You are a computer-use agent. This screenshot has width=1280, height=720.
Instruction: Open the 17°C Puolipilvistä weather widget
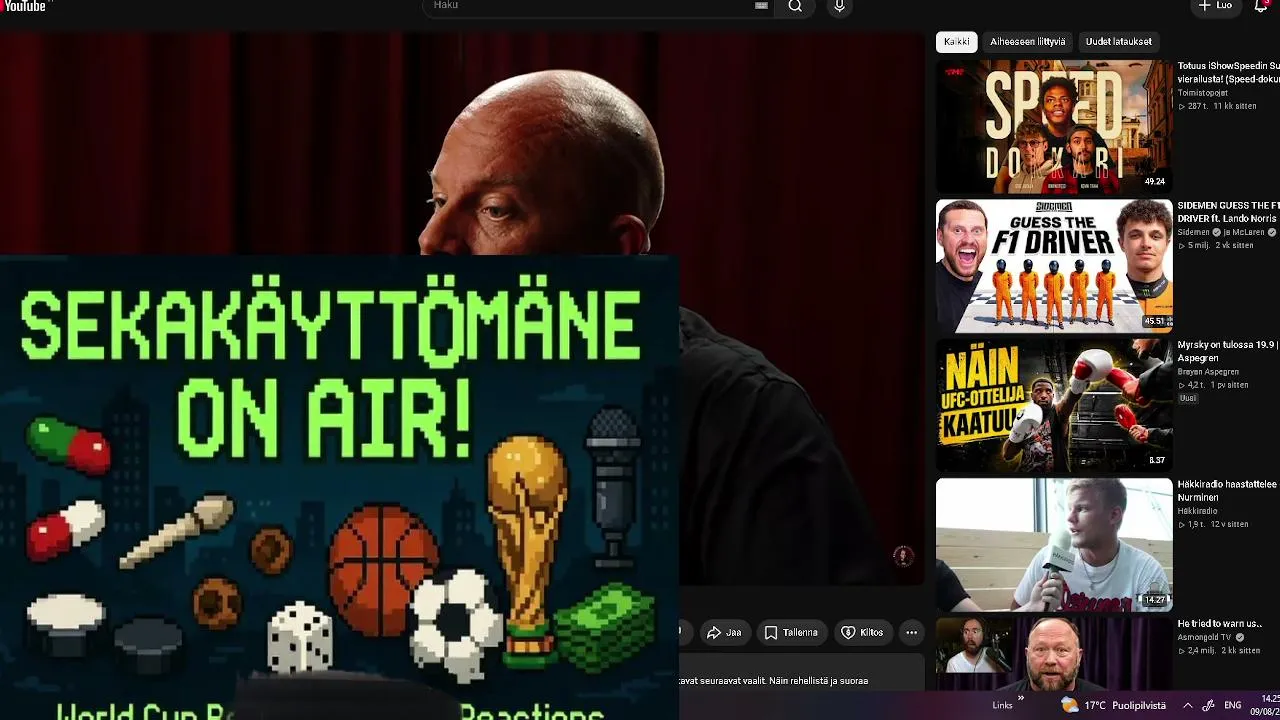tap(1114, 706)
